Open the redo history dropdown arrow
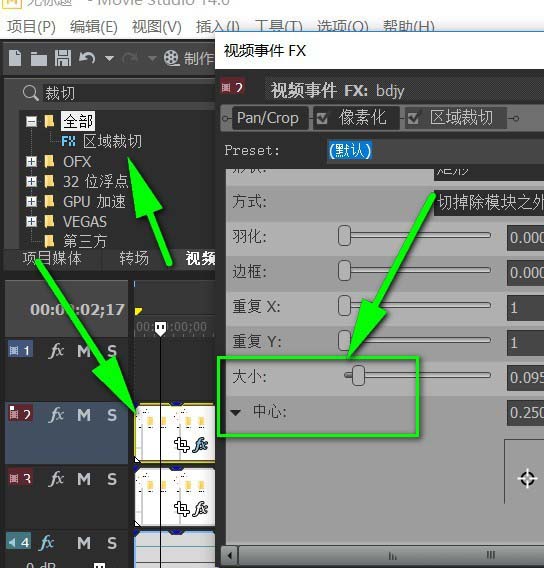This screenshot has width=544, height=568. tap(152, 58)
